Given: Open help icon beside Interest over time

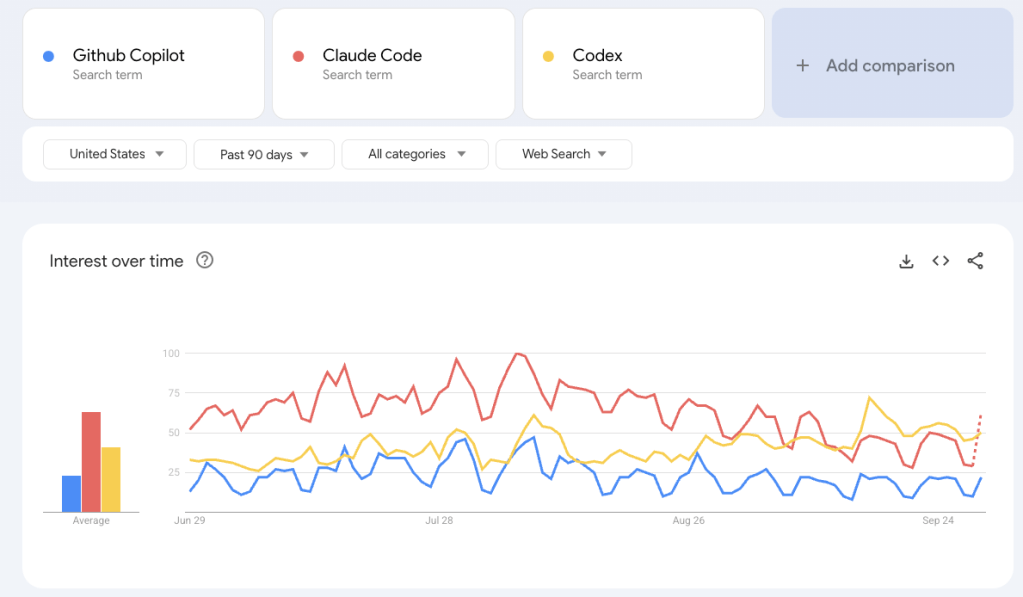Looking at the screenshot, I should point(205,261).
